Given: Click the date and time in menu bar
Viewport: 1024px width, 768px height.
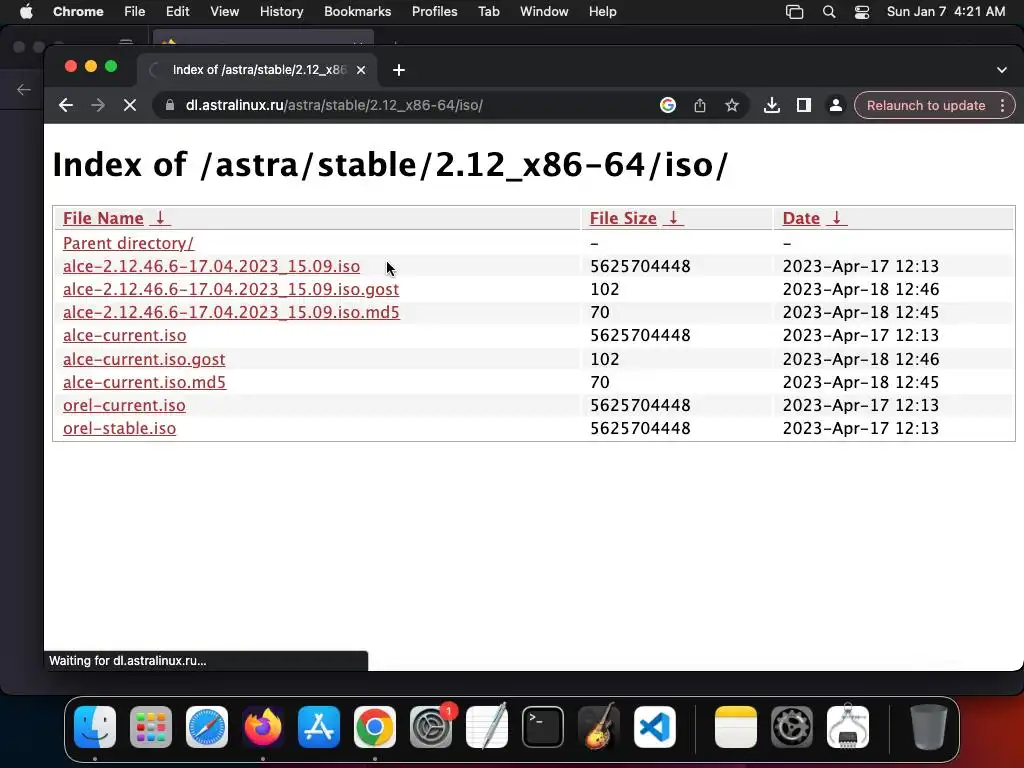Looking at the screenshot, I should 946,12.
